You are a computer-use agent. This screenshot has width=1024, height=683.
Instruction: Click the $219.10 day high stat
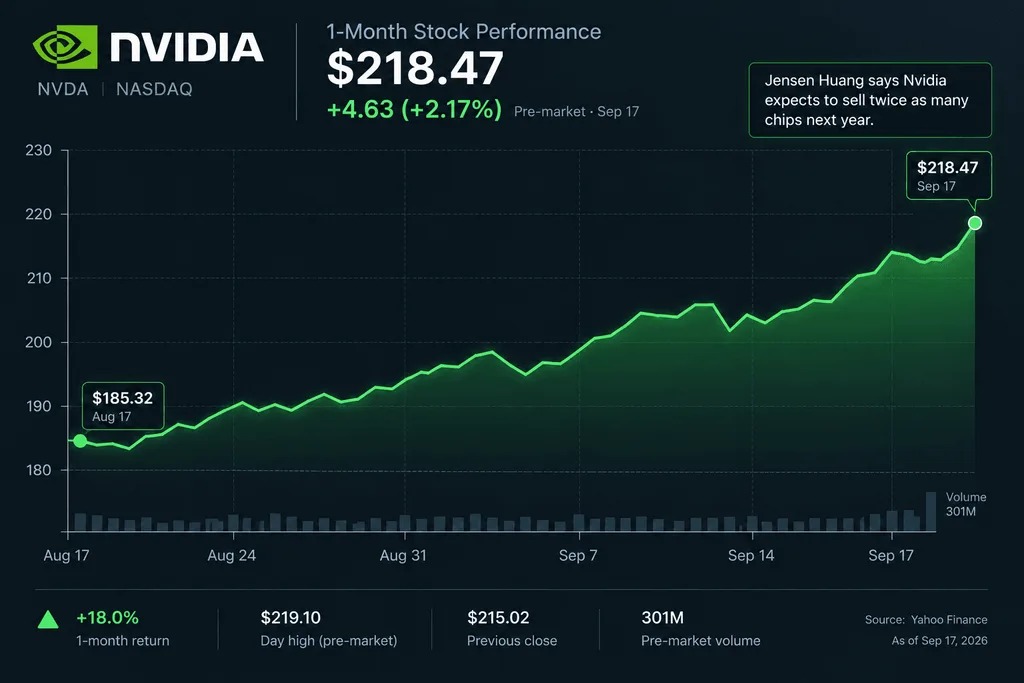pyautogui.click(x=328, y=629)
